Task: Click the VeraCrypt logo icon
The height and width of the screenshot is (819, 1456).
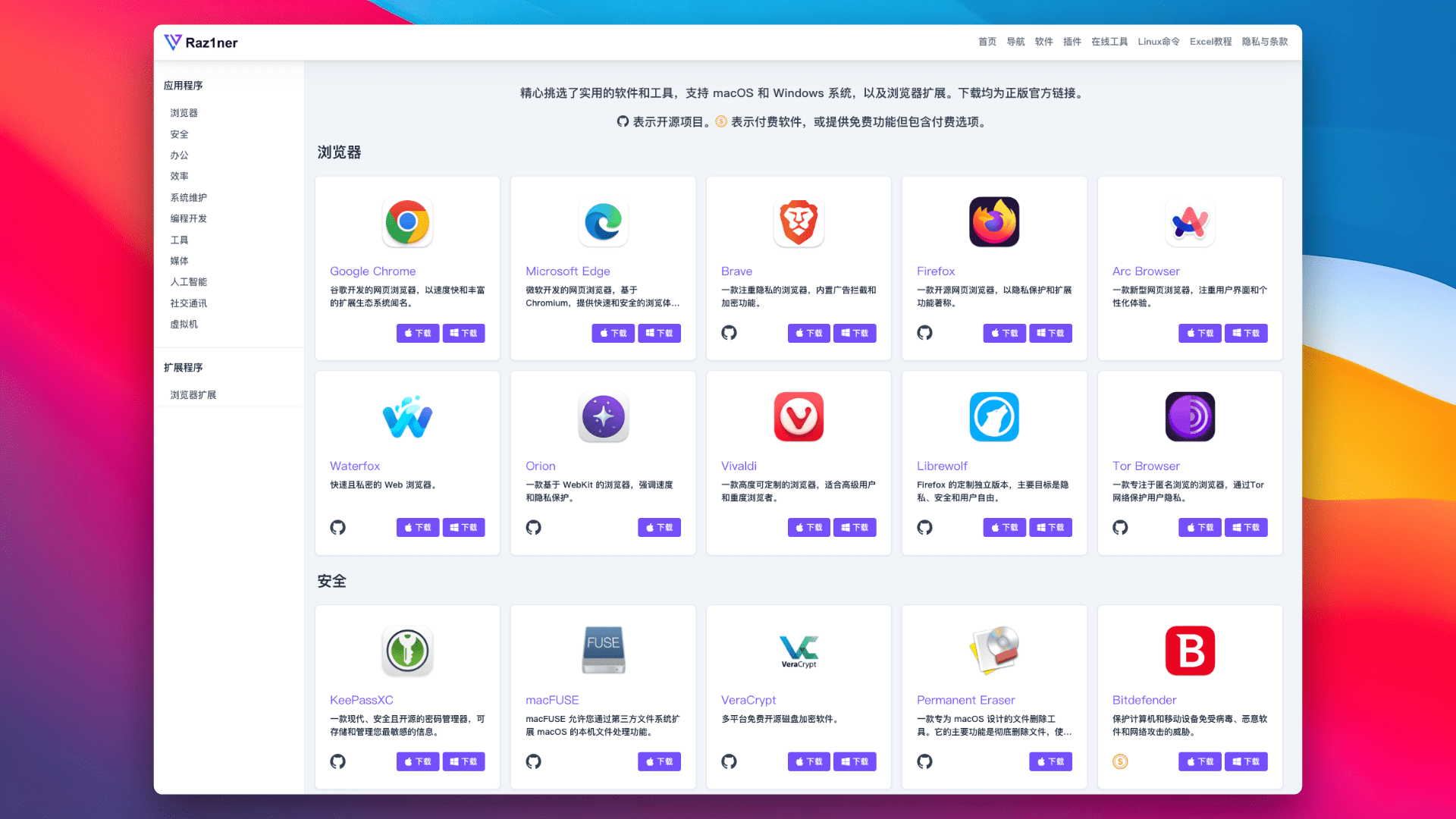Action: pos(799,651)
